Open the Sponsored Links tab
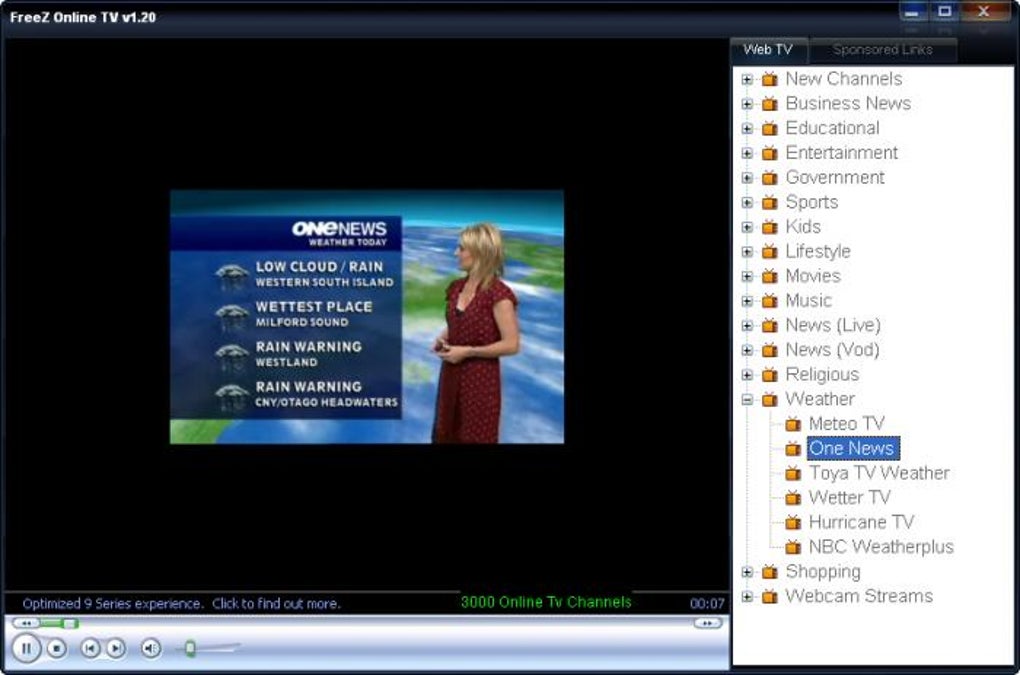The image size is (1020, 675). 883,49
